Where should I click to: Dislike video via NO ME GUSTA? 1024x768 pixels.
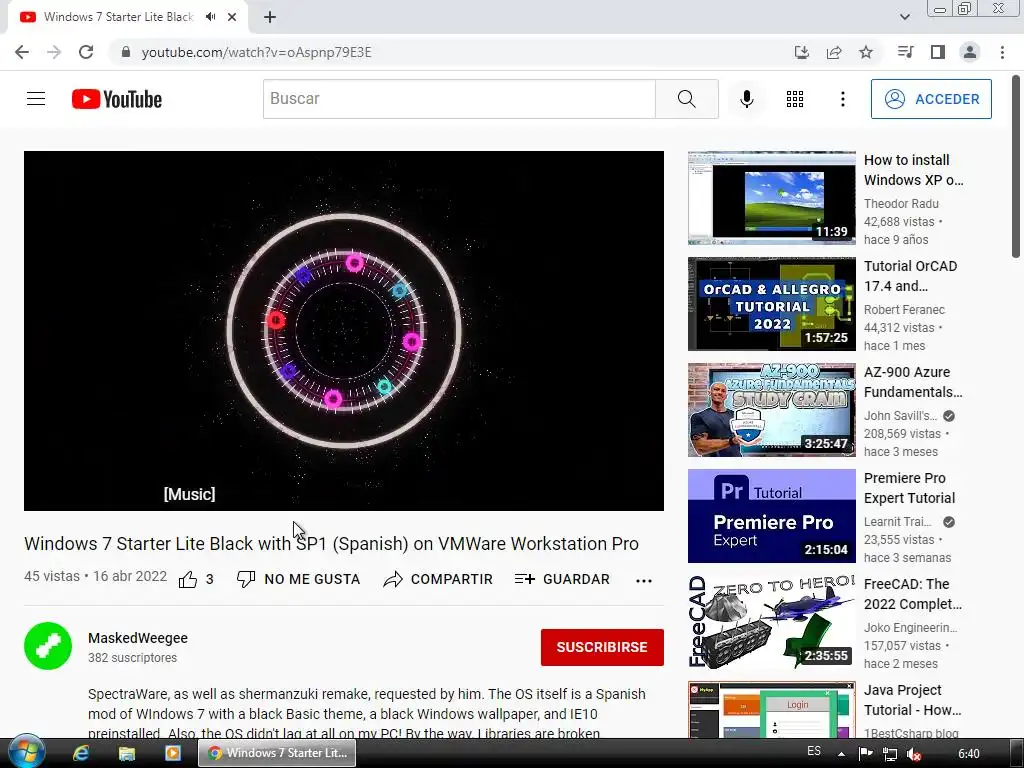click(x=298, y=579)
